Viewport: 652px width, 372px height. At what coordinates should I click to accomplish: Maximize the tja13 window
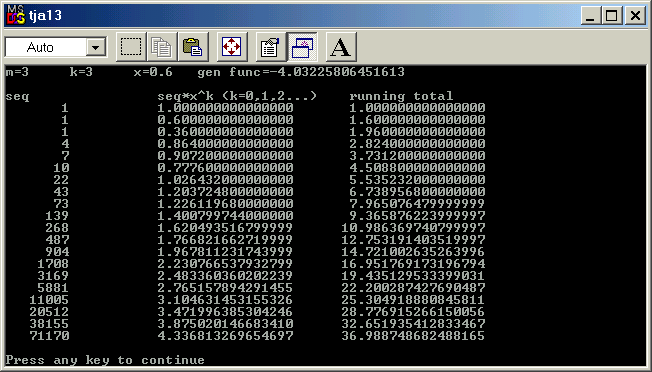[x=612, y=16]
